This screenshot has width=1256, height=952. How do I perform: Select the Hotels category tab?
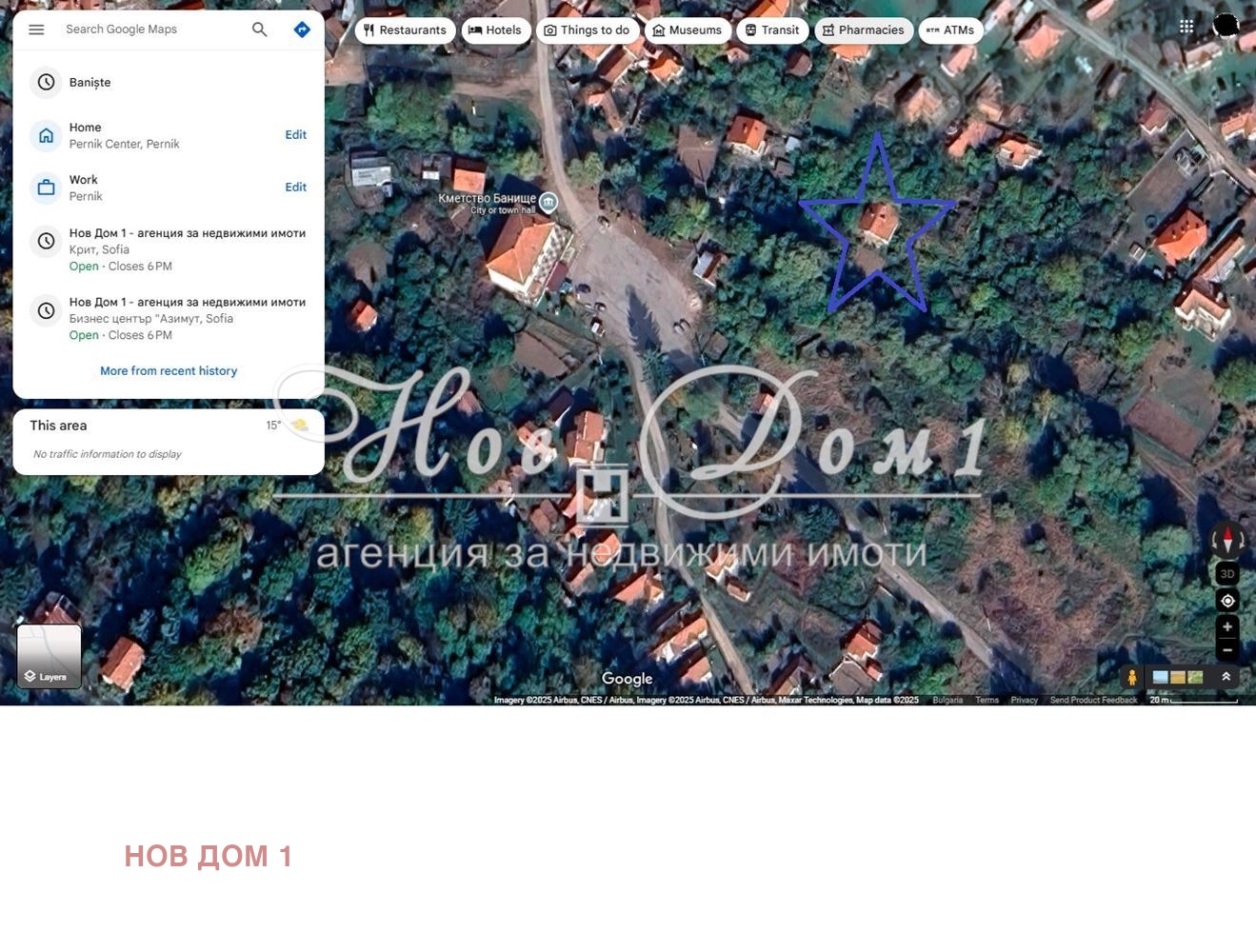click(x=496, y=30)
